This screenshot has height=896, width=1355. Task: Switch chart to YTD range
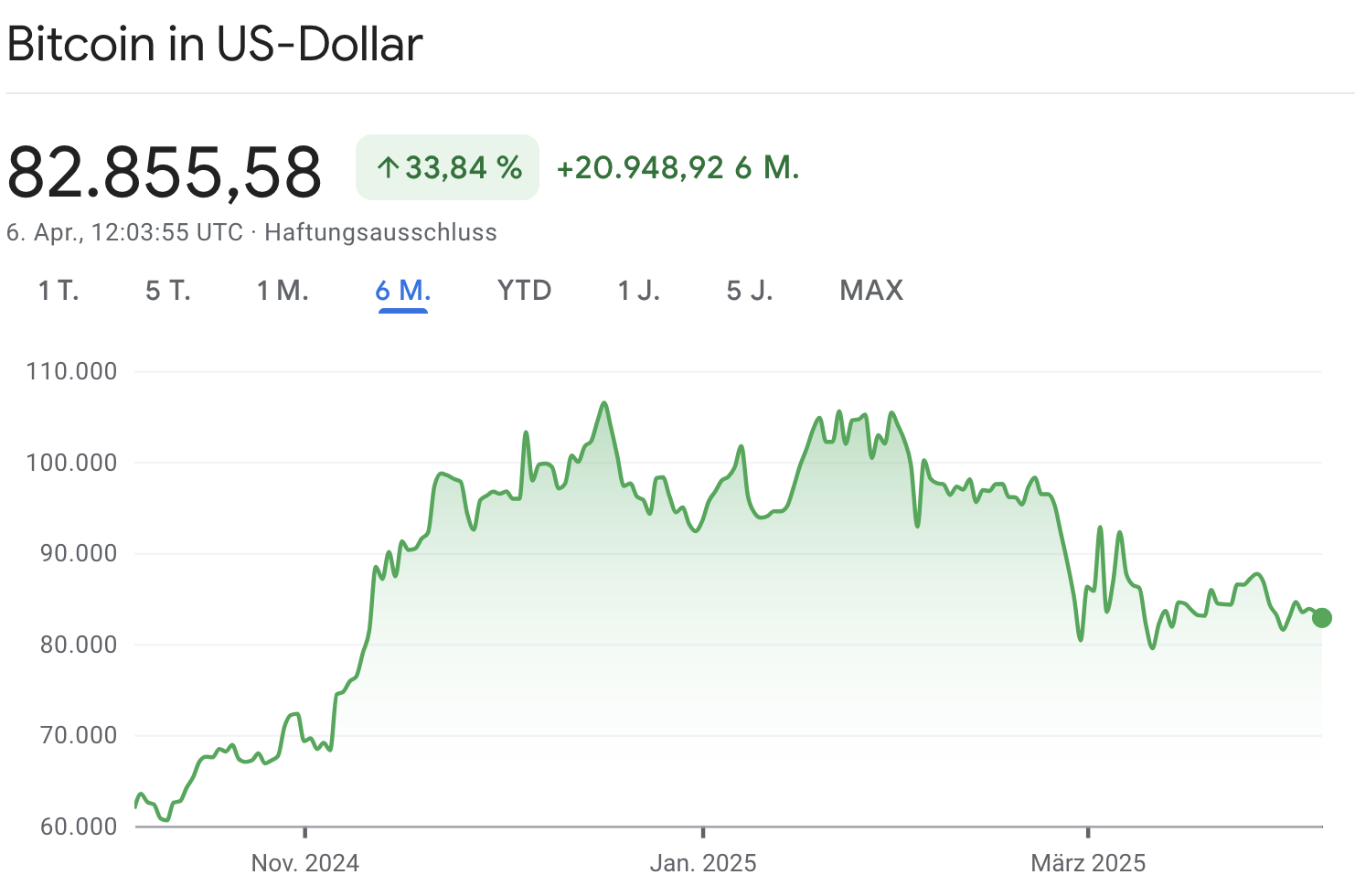click(x=524, y=291)
